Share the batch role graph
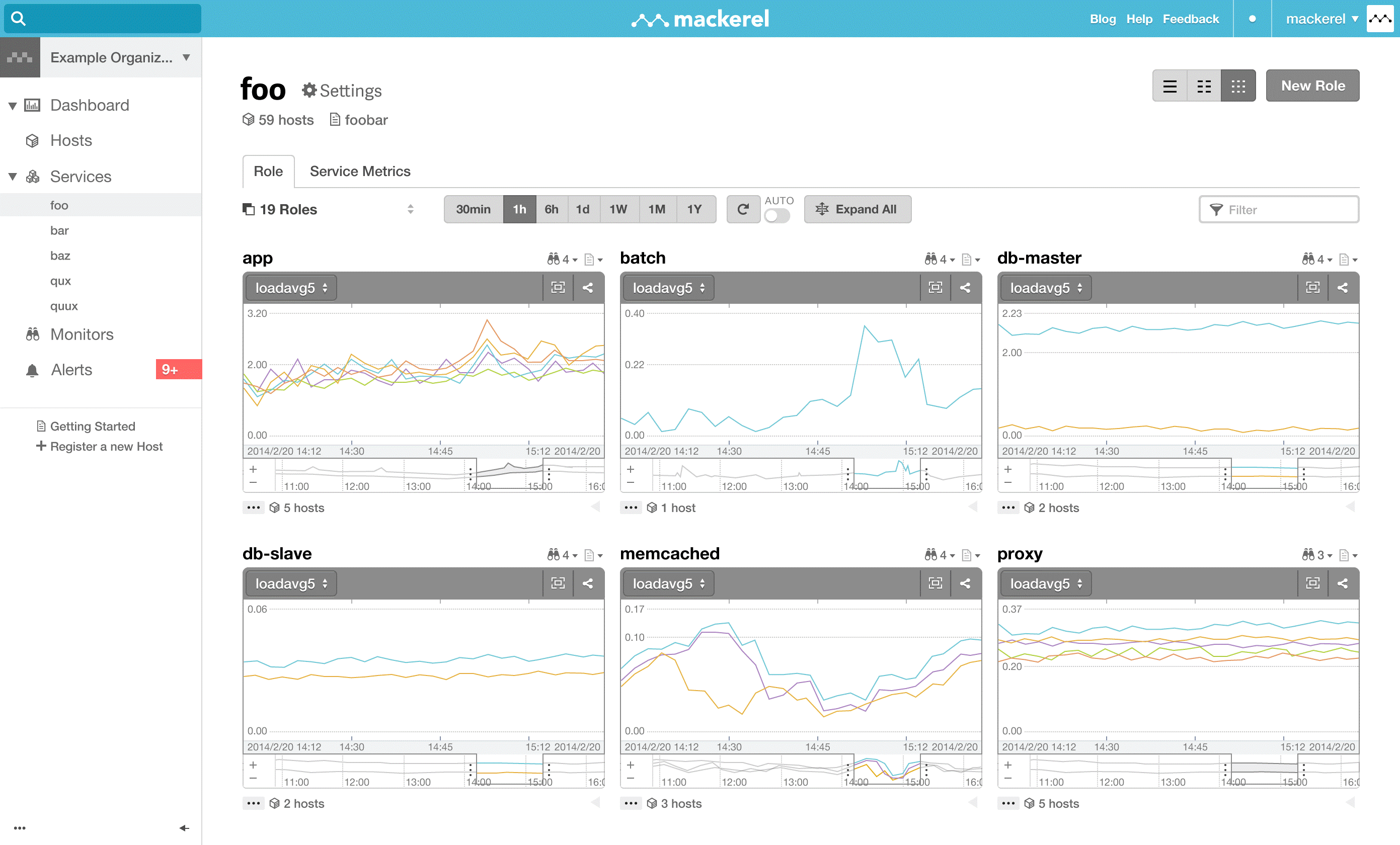The width and height of the screenshot is (1400, 845). point(965,287)
